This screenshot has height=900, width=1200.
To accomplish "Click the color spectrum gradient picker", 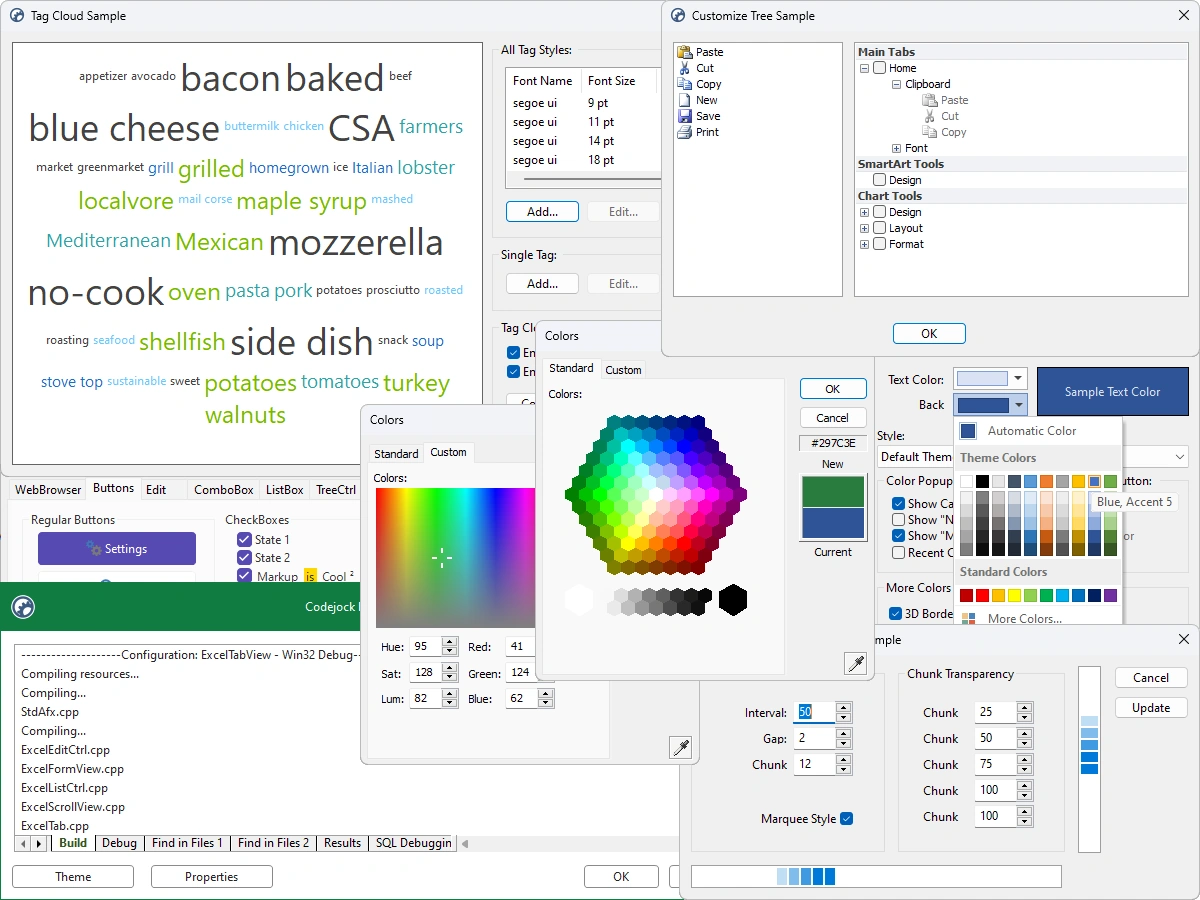I will coord(455,557).
